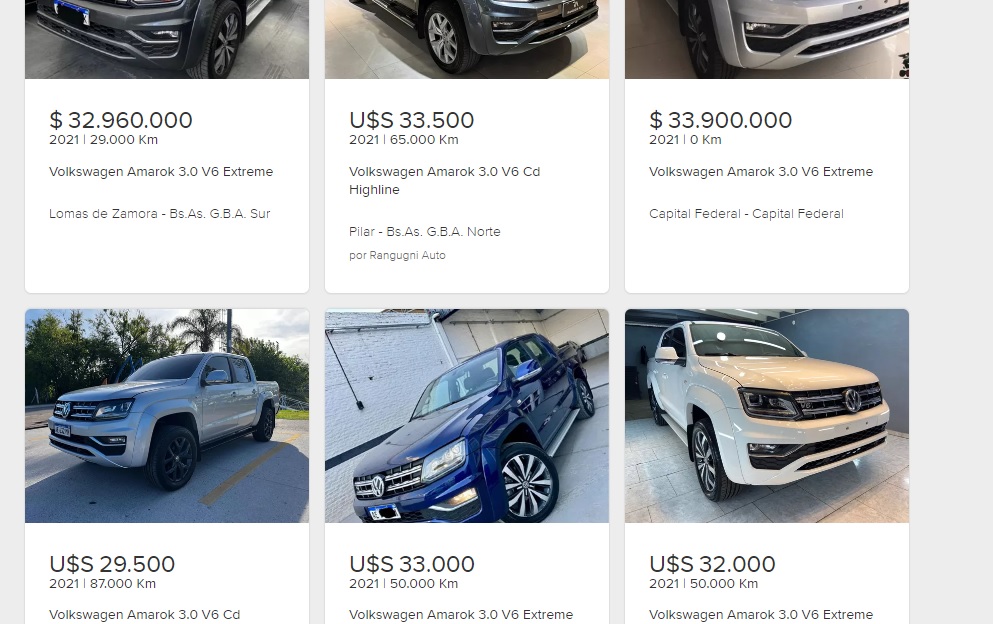
Task: Open Volkswagen Amarok 3.0 V6 Cd Highline title
Action: [445, 181]
